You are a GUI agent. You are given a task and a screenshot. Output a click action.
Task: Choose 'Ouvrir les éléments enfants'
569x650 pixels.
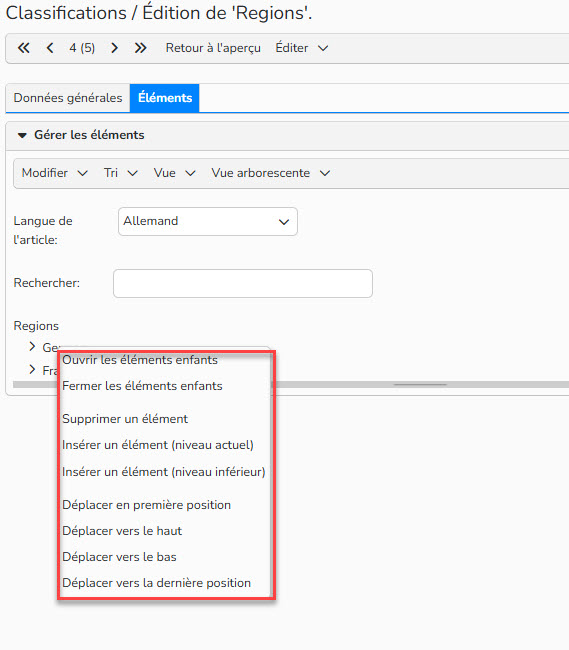[140, 360]
